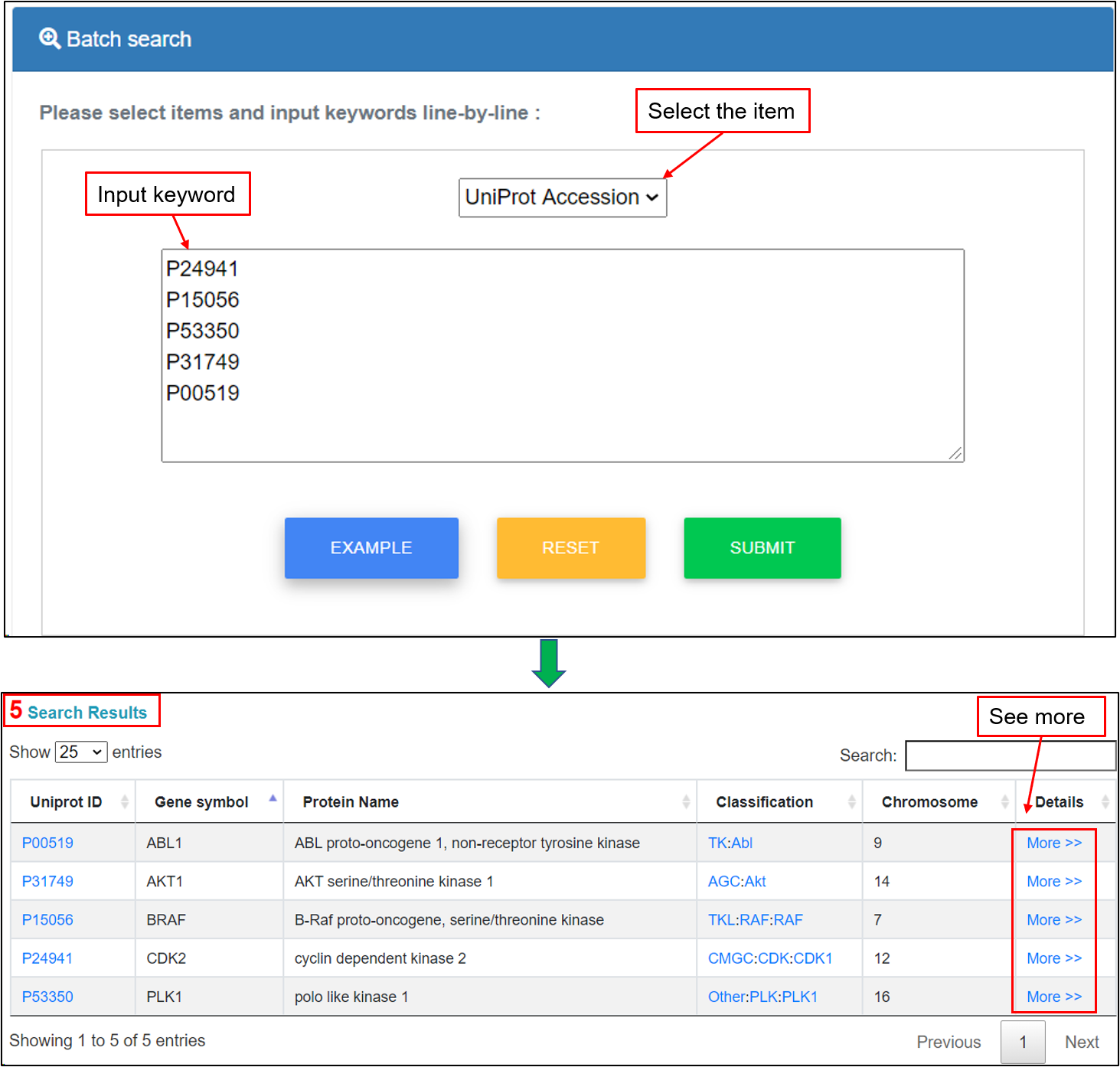Go to page 1 of results

click(1022, 1042)
